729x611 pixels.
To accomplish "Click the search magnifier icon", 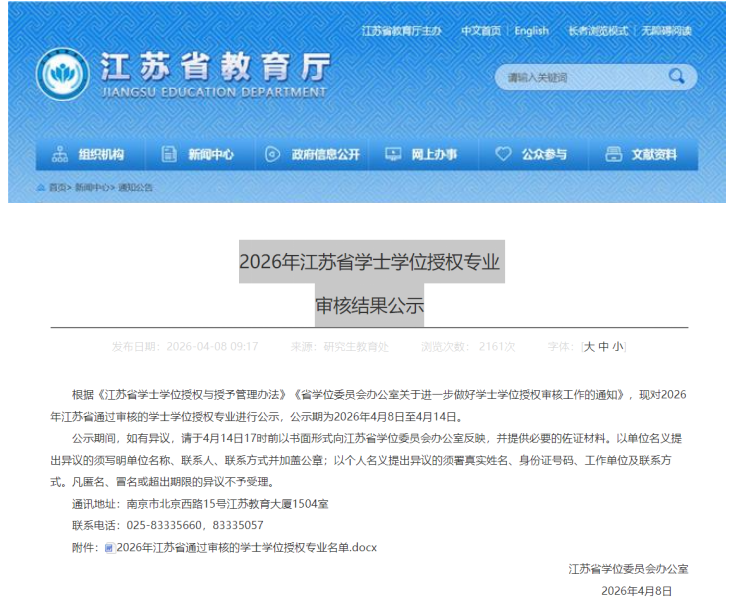I will click(677, 76).
